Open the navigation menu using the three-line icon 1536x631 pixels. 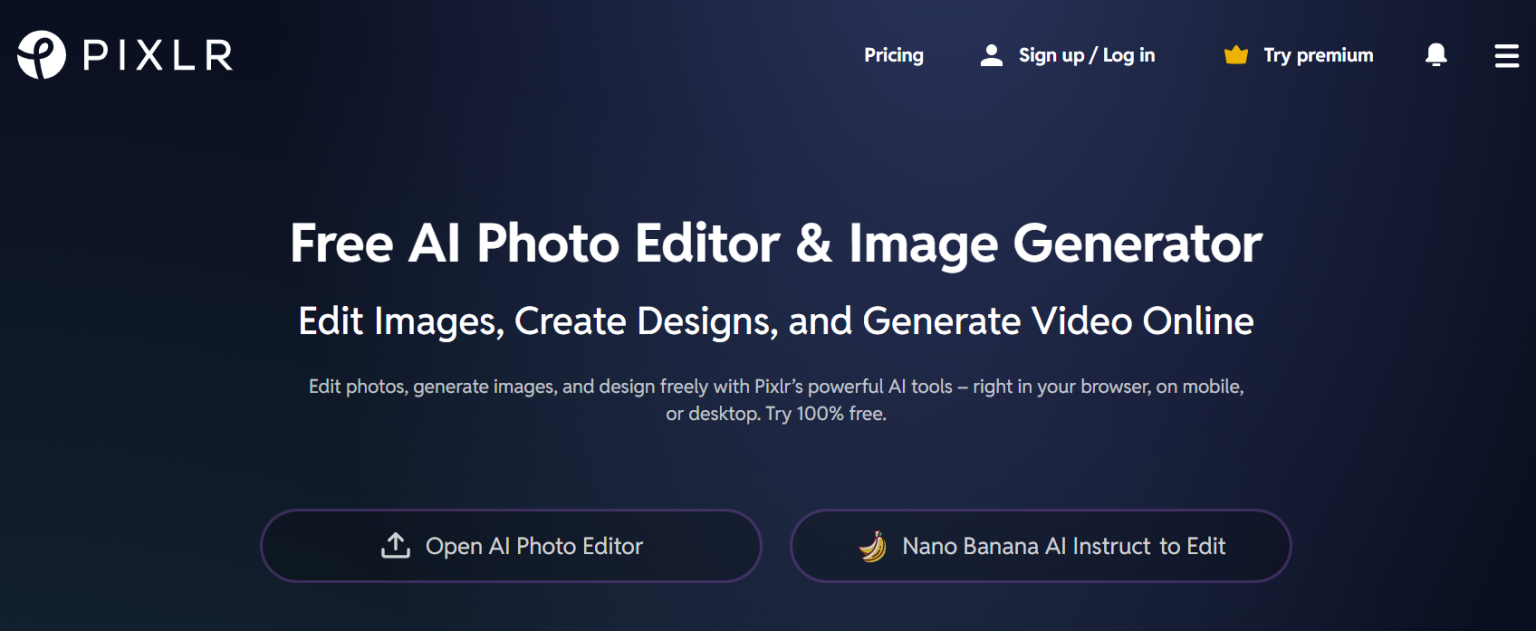coord(1506,56)
